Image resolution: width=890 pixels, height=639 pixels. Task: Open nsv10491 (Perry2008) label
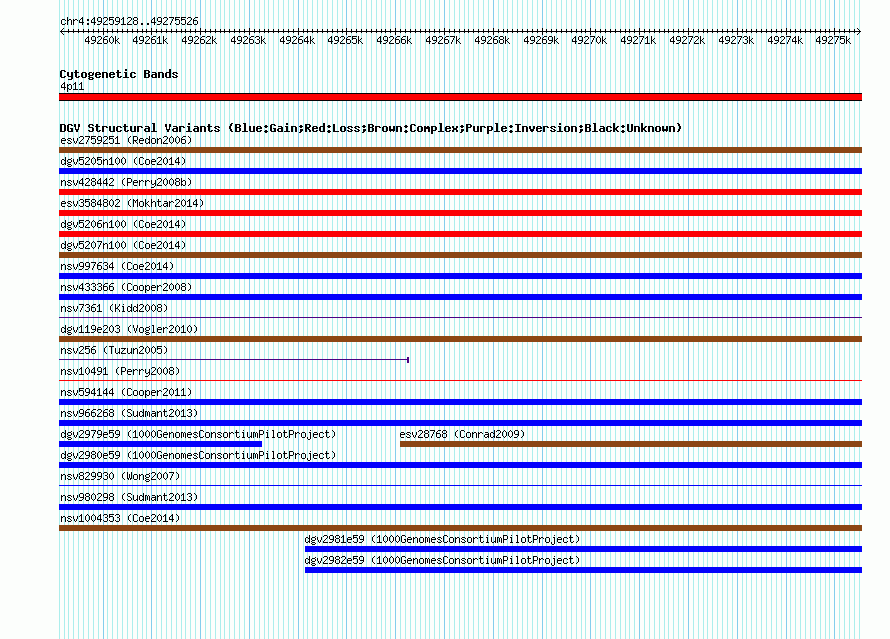coord(120,371)
